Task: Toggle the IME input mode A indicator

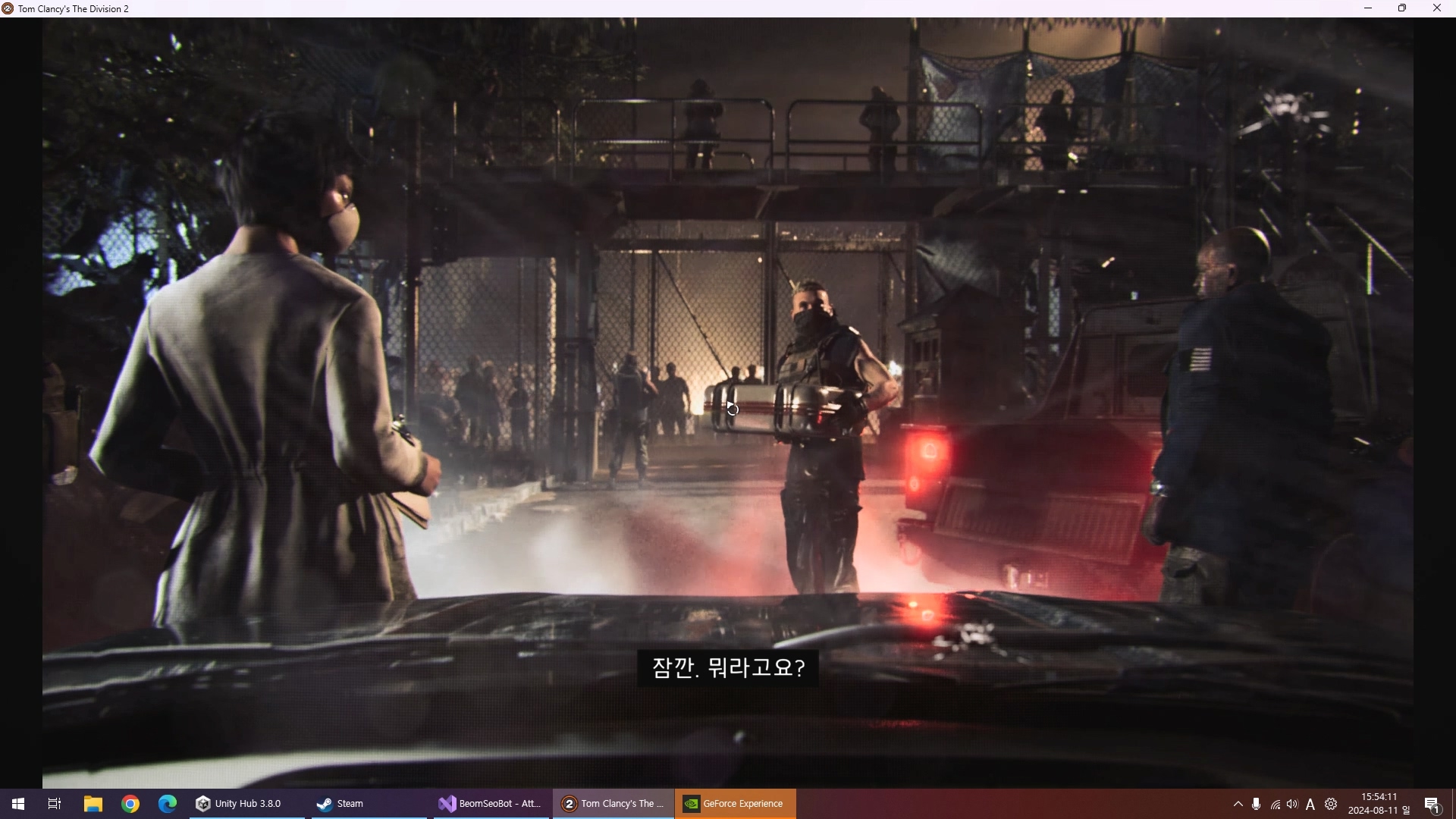Action: coord(1310,805)
